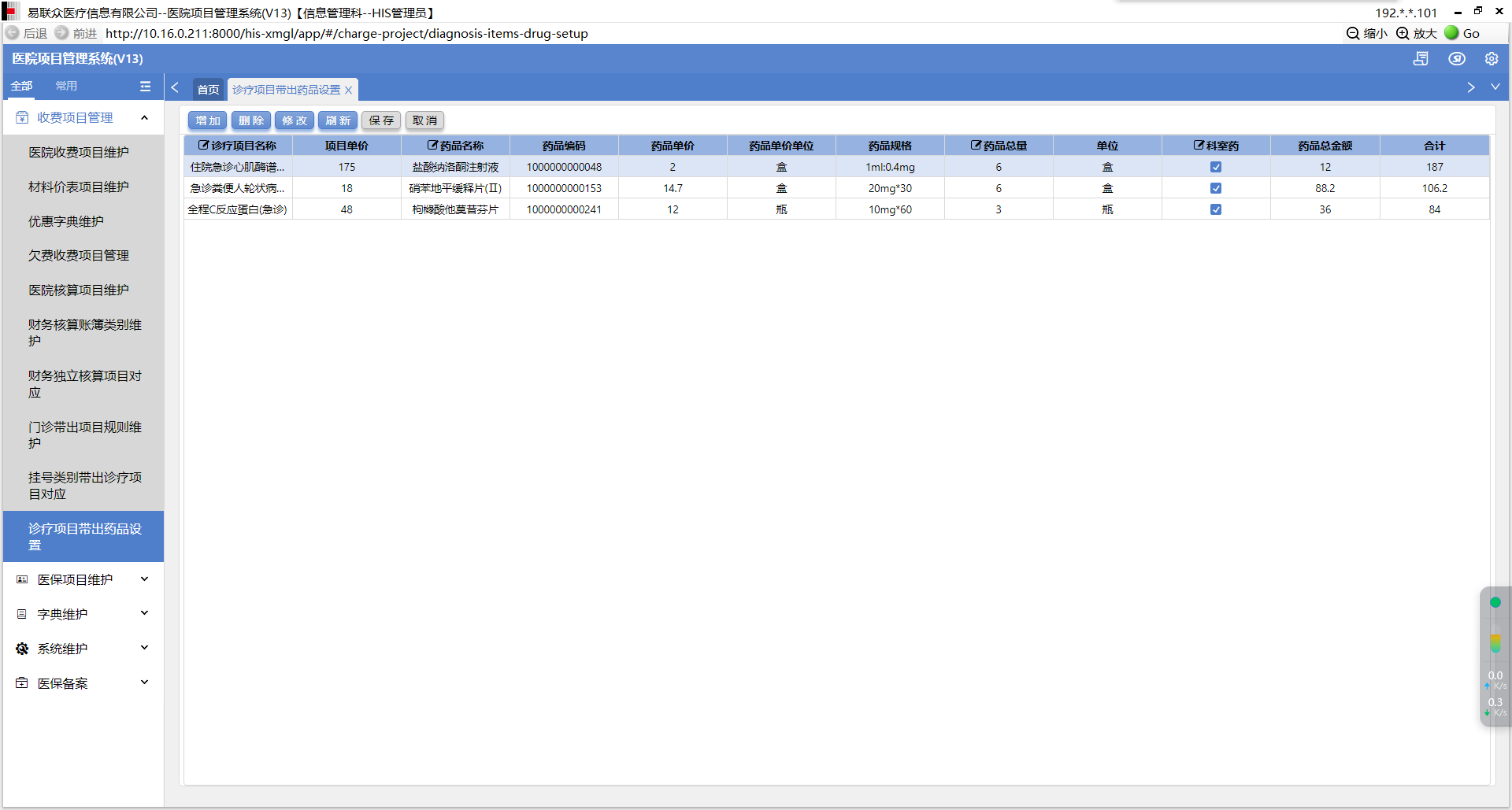Viewport: 1512px width, 810px height.
Task: Click the URL address field
Action: tap(346, 33)
